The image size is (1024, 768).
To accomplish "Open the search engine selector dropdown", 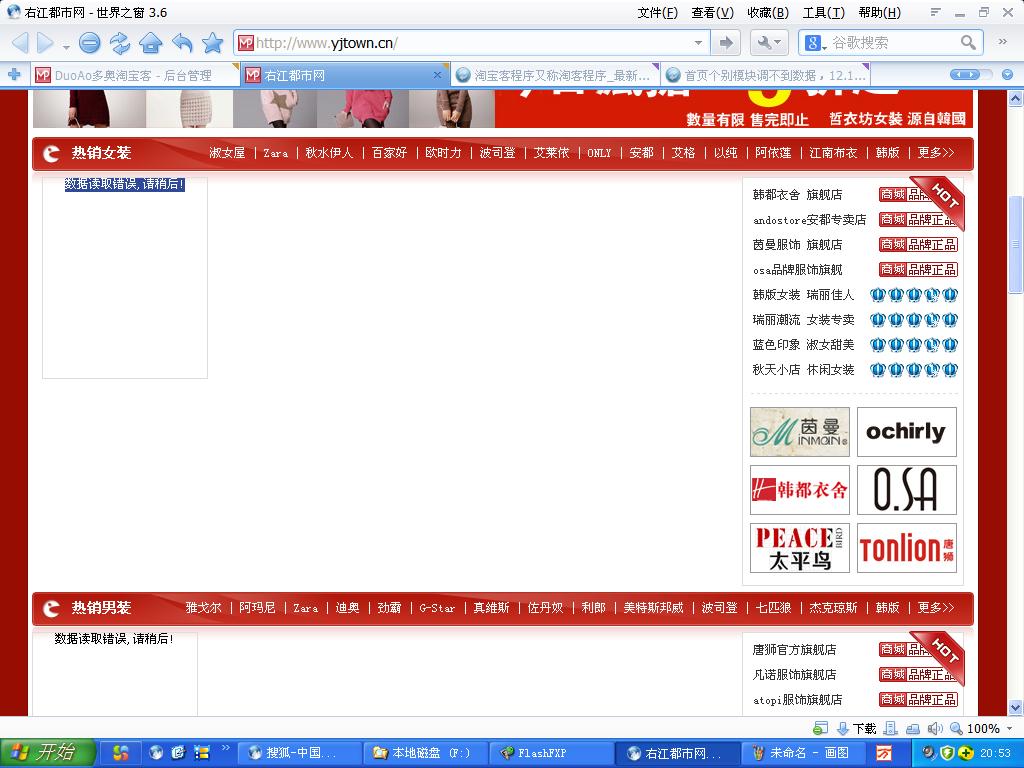I will click(x=816, y=43).
